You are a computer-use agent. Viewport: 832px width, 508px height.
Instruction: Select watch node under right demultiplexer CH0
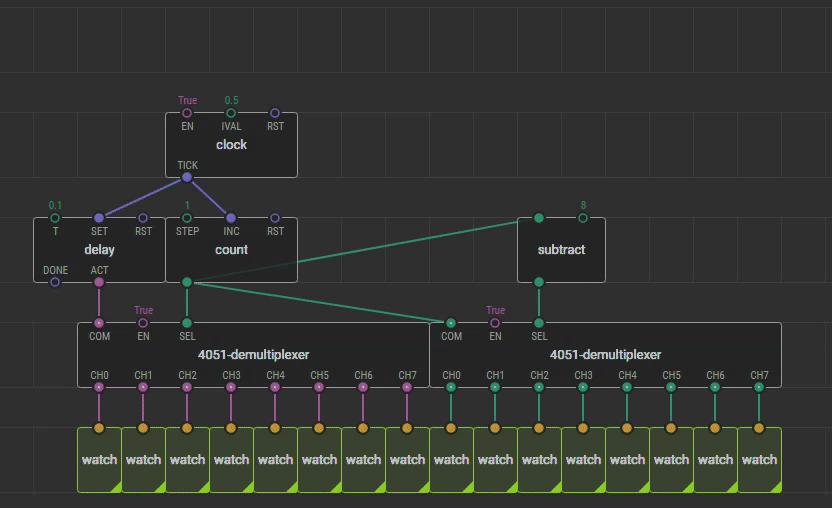tap(452, 460)
